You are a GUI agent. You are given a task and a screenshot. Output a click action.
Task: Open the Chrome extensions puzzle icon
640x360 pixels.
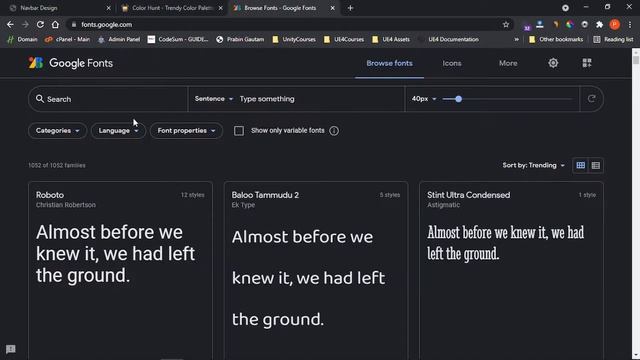click(600, 24)
